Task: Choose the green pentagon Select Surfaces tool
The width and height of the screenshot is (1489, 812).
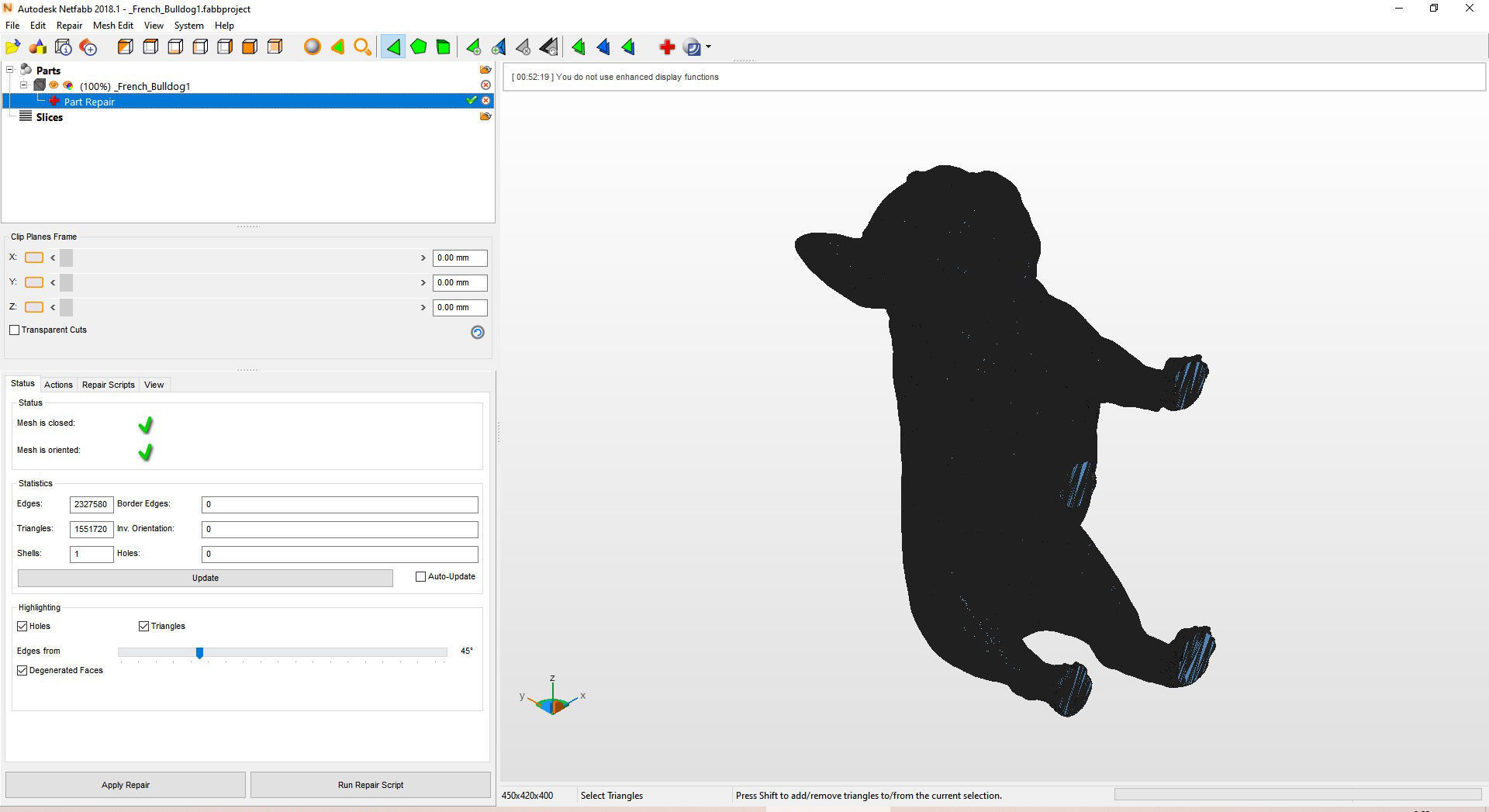Action: 419,47
